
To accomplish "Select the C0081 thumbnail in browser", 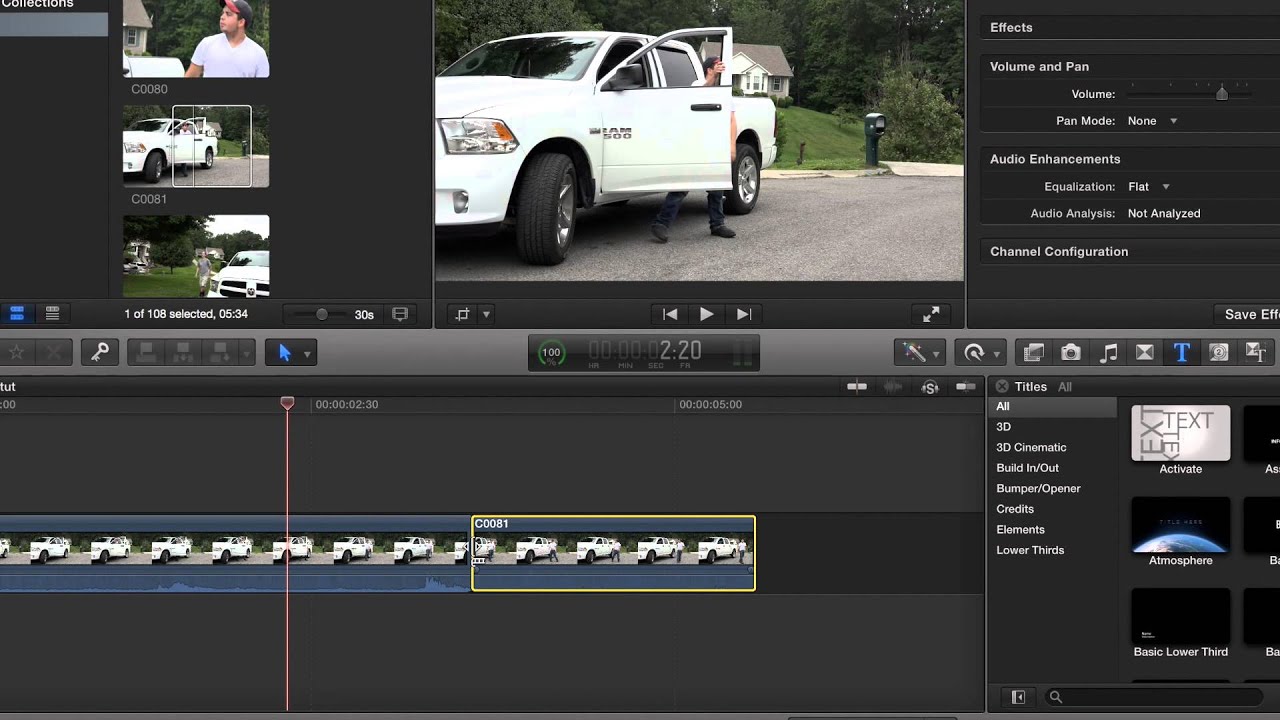I will point(196,146).
